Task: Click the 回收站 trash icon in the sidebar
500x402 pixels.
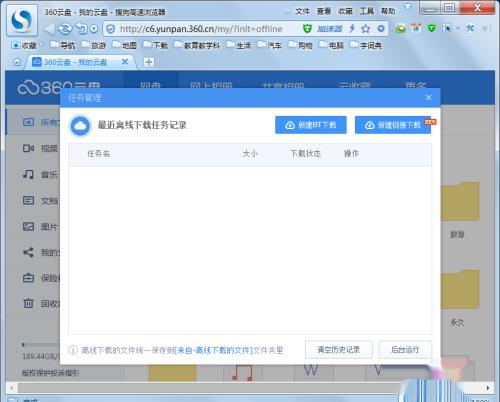Action: (x=28, y=303)
